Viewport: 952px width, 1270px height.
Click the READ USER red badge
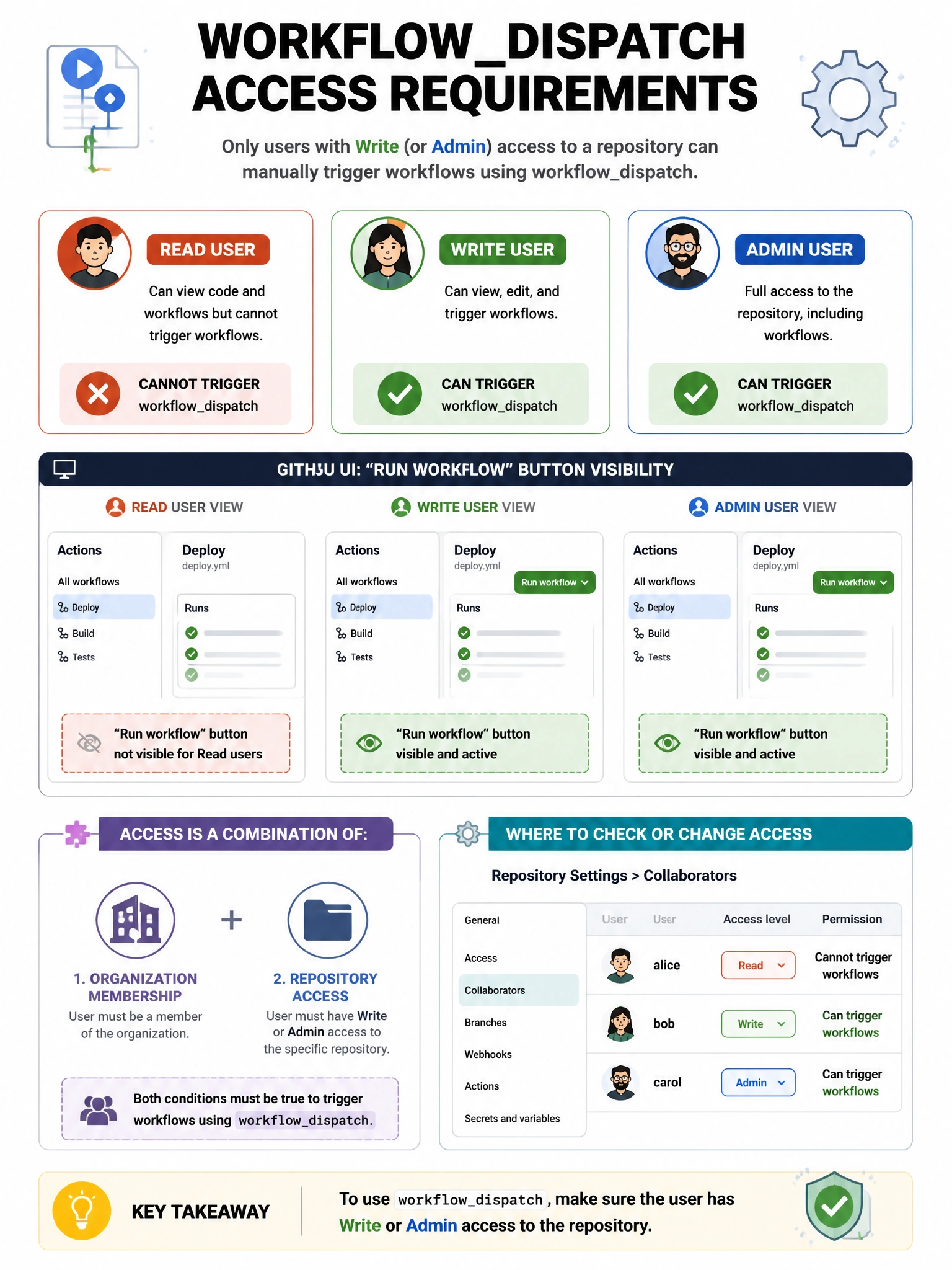tap(208, 249)
